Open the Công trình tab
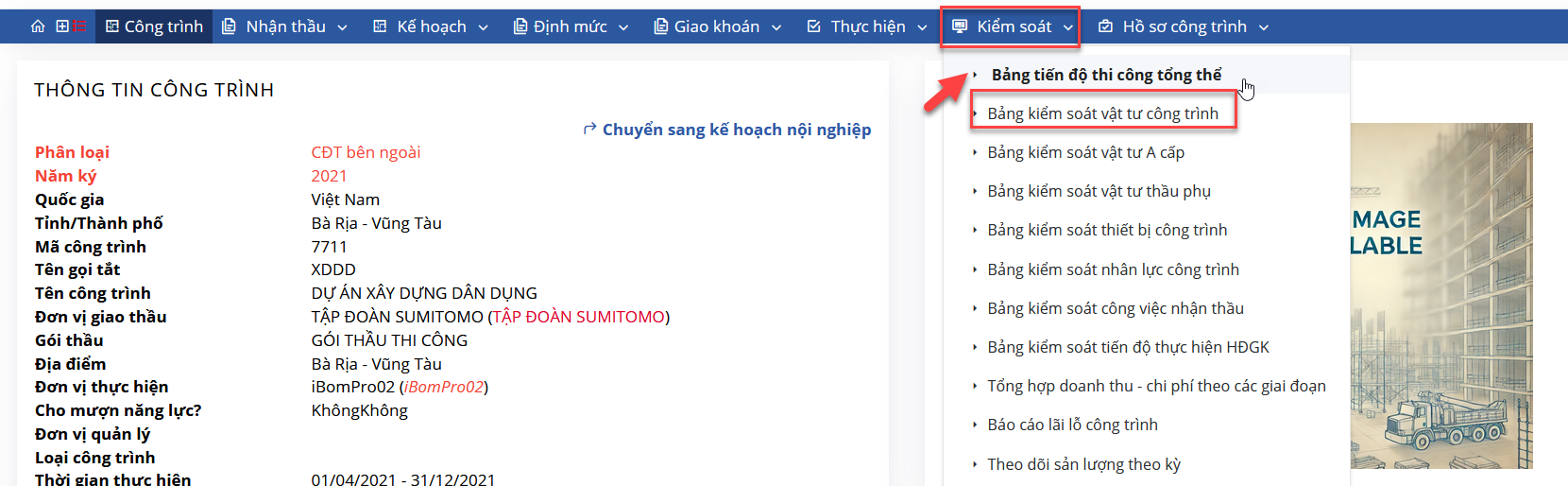This screenshot has width=1568, height=486. (x=154, y=26)
